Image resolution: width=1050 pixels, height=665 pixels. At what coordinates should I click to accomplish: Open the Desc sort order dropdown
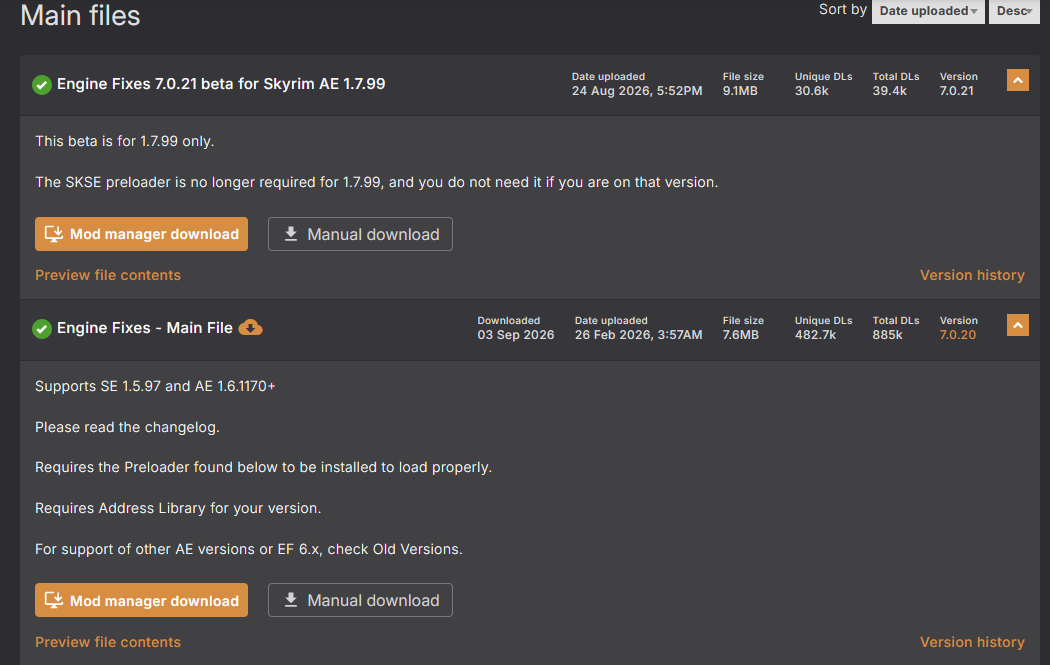click(x=1014, y=11)
